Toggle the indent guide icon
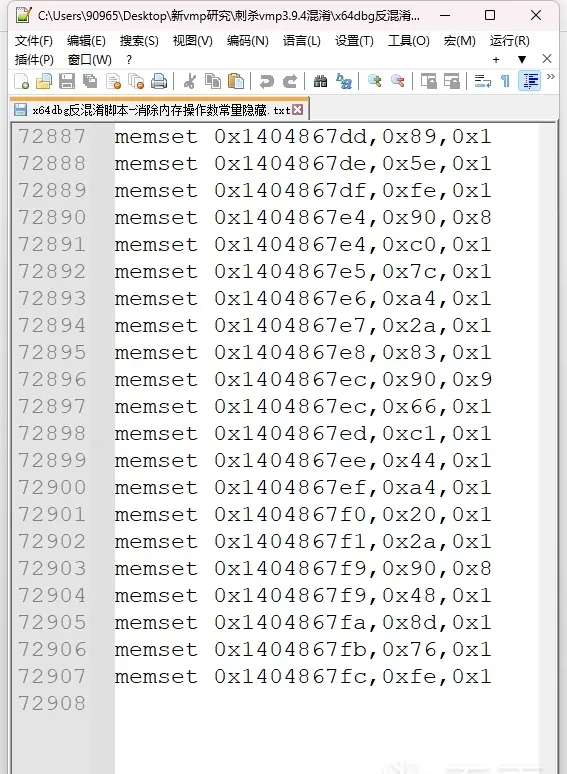Screen dimensions: 567x774 tap(530, 81)
